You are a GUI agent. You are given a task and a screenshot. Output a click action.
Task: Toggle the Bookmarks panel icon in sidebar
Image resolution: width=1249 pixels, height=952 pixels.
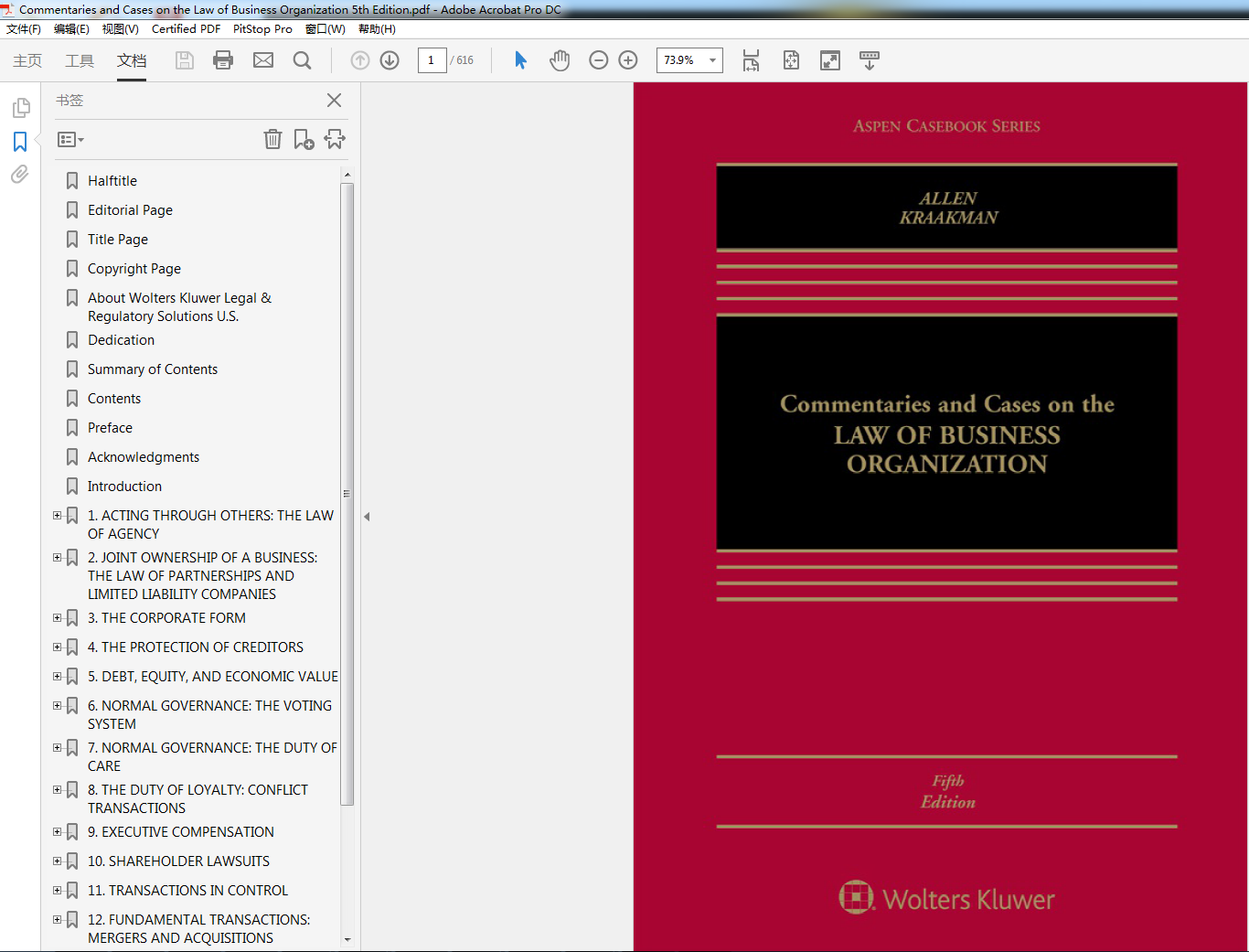19,142
